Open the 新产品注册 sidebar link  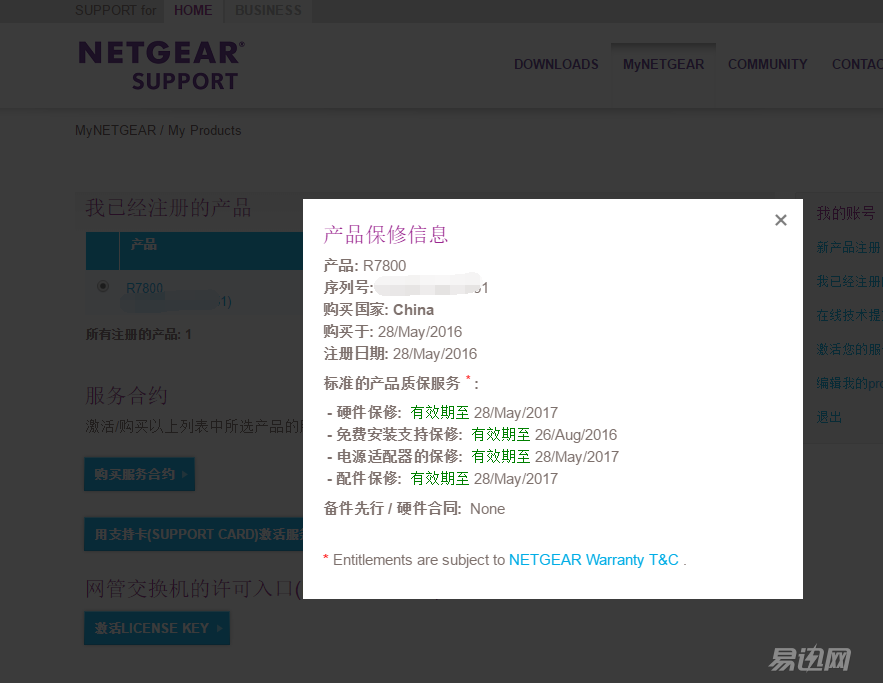(849, 247)
